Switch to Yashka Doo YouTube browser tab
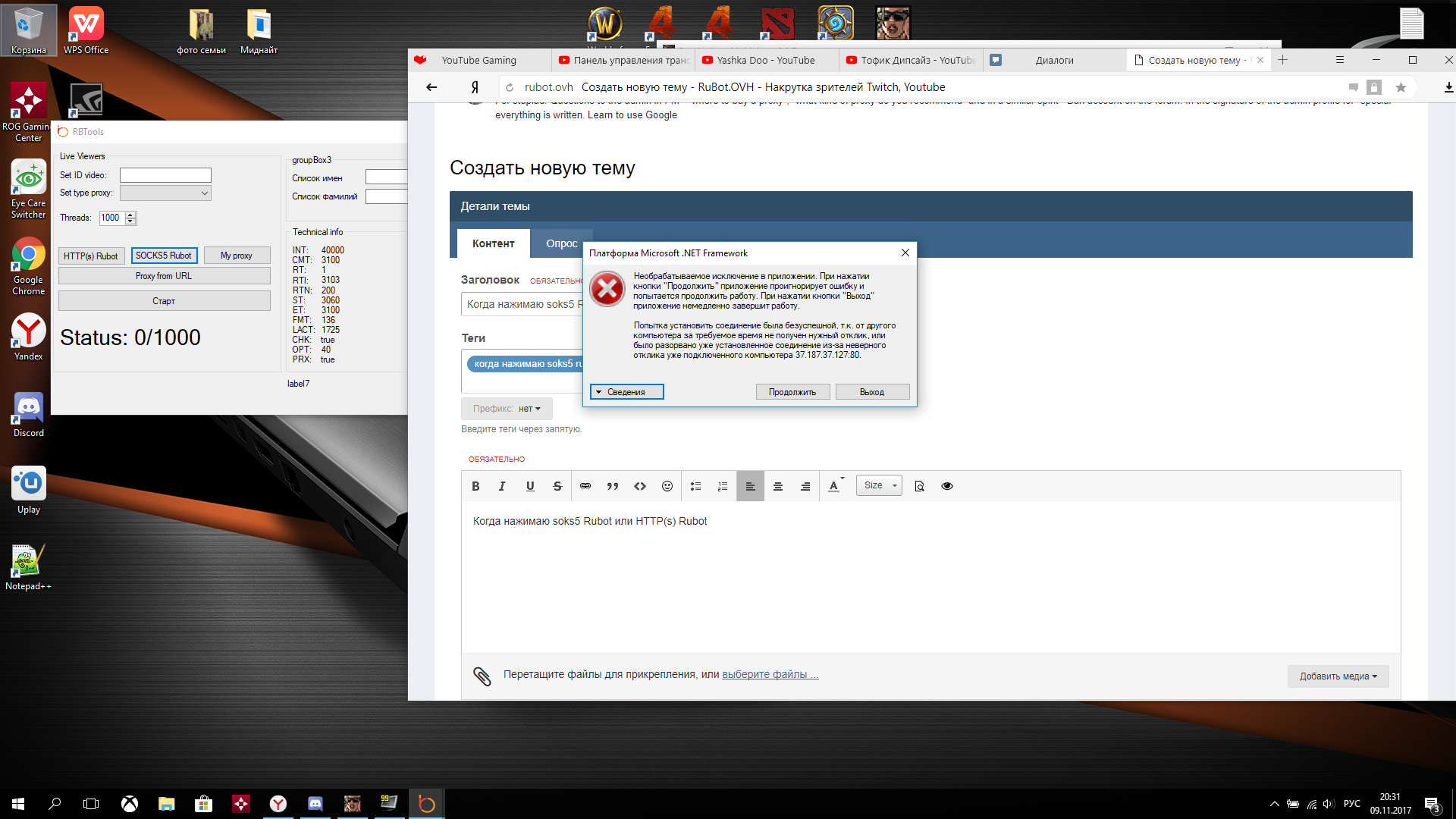Viewport: 1456px width, 819px height. (x=766, y=61)
